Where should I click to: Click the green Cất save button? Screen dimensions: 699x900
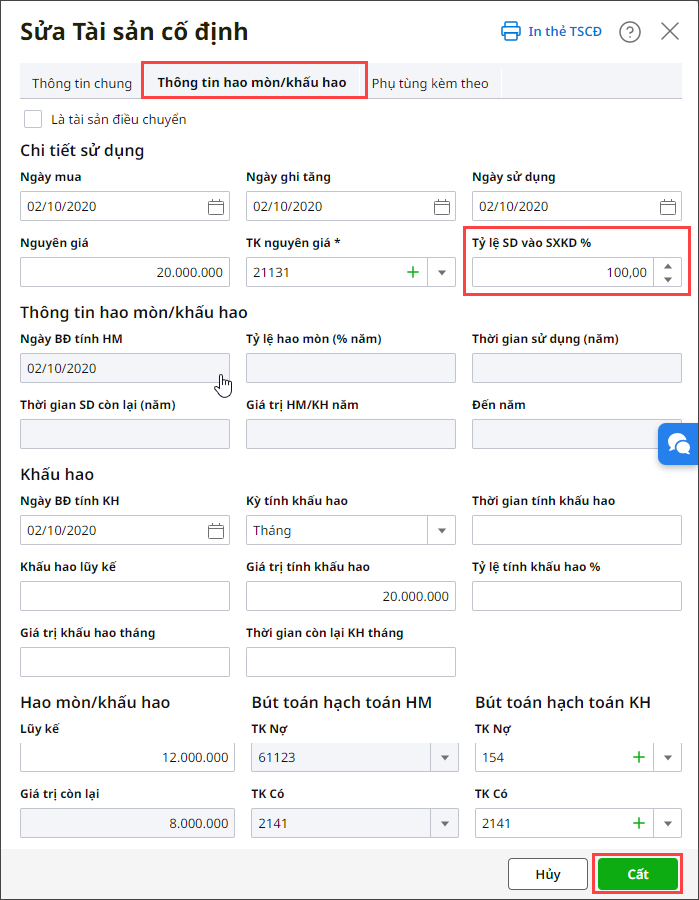638,874
